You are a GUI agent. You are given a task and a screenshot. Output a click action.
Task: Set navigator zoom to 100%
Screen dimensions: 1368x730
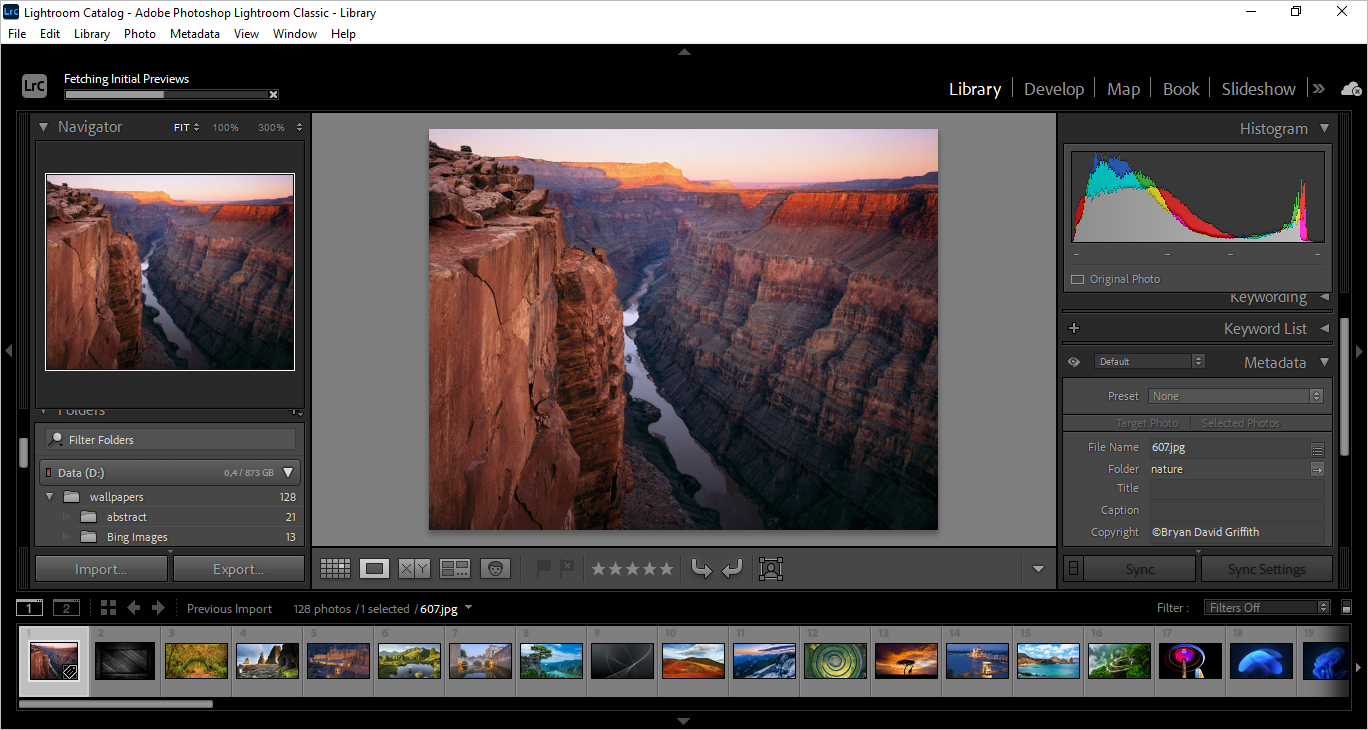[225, 127]
